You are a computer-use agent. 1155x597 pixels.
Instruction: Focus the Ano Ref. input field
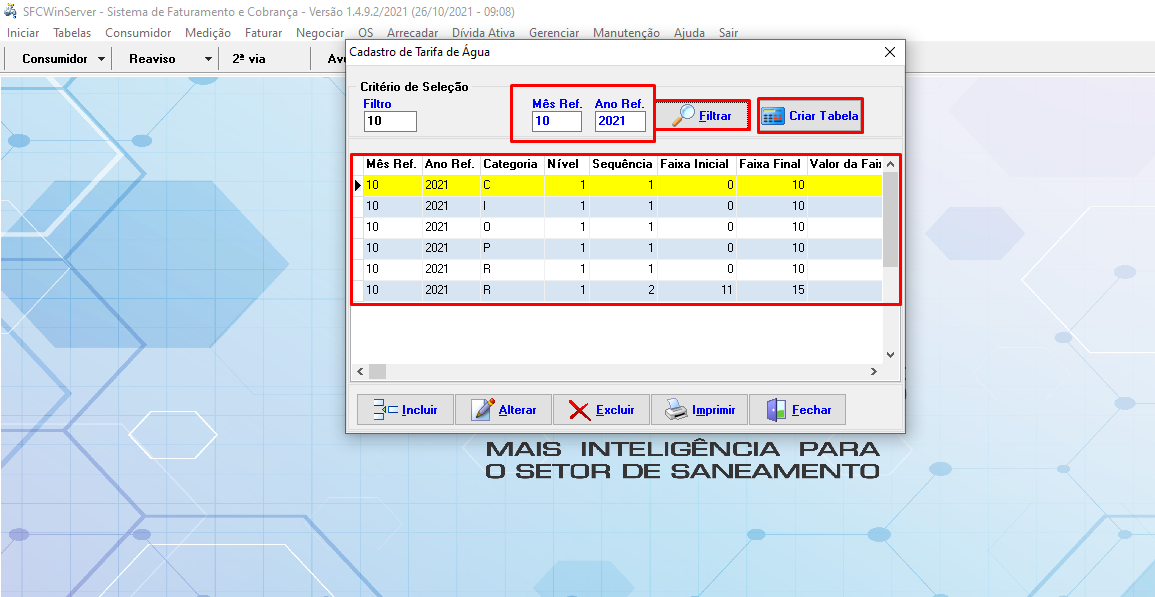[x=619, y=121]
